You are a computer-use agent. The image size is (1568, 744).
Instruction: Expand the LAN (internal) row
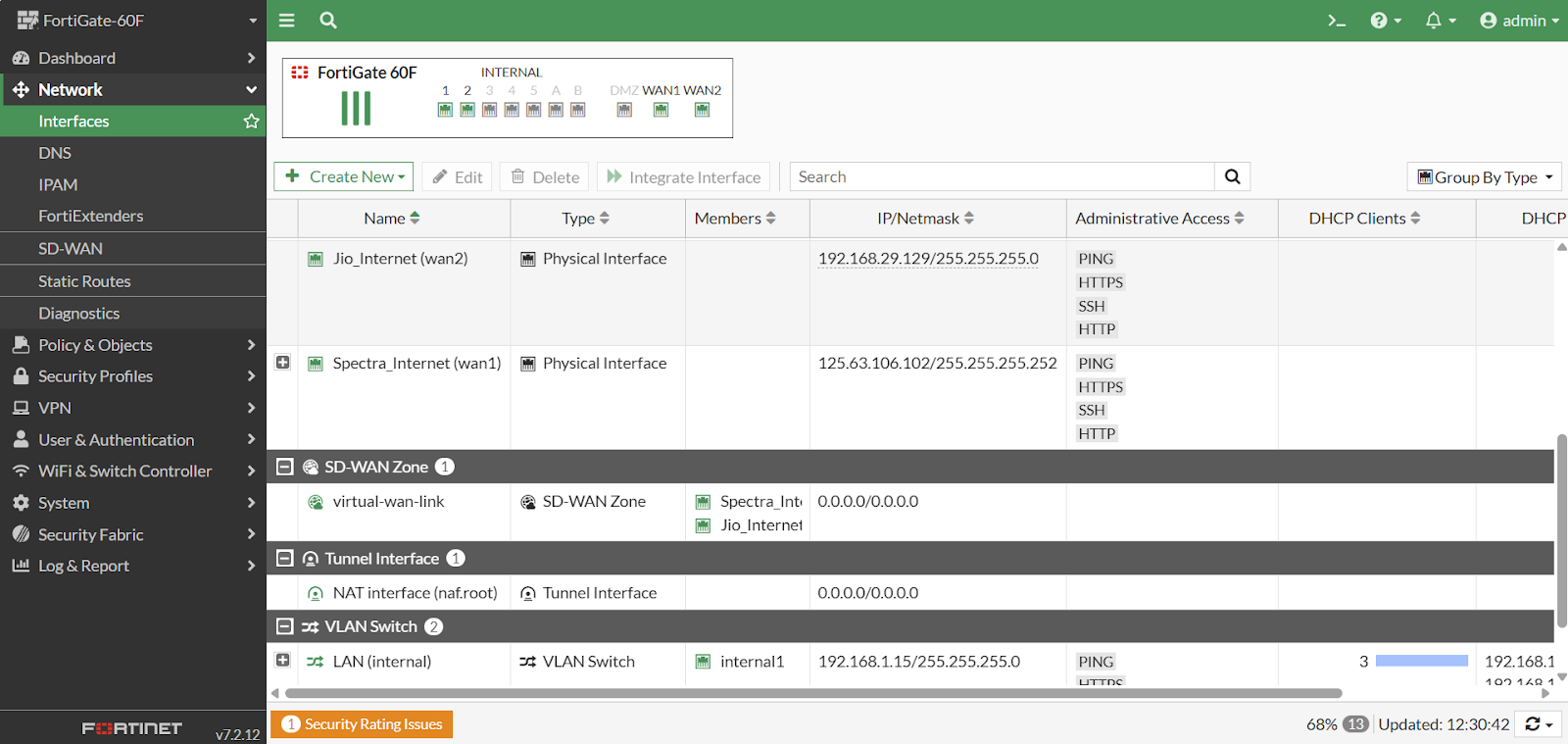coord(282,660)
